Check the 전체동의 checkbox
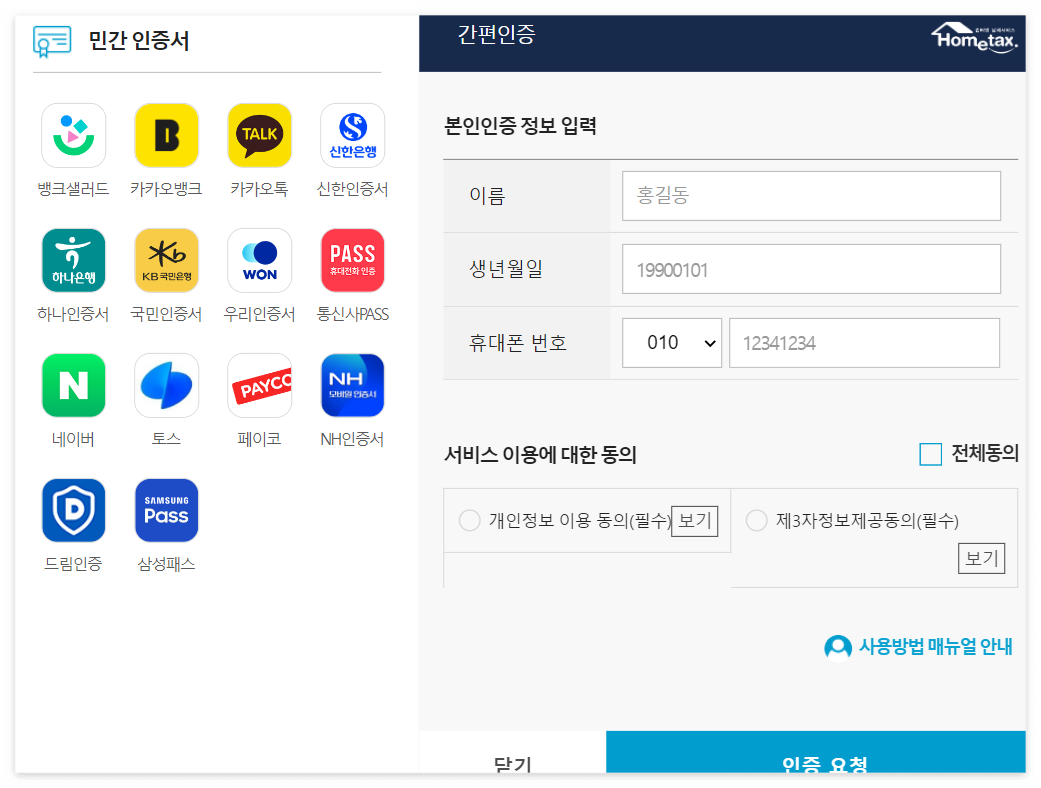 pos(930,455)
